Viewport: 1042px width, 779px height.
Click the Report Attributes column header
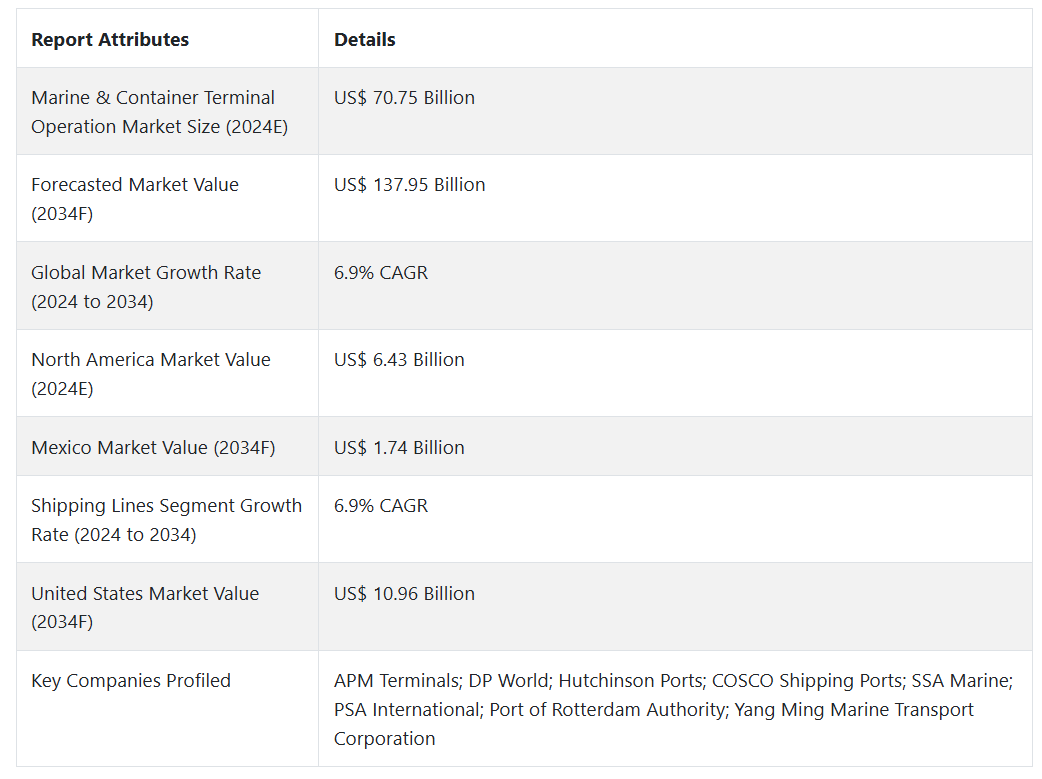(x=110, y=40)
